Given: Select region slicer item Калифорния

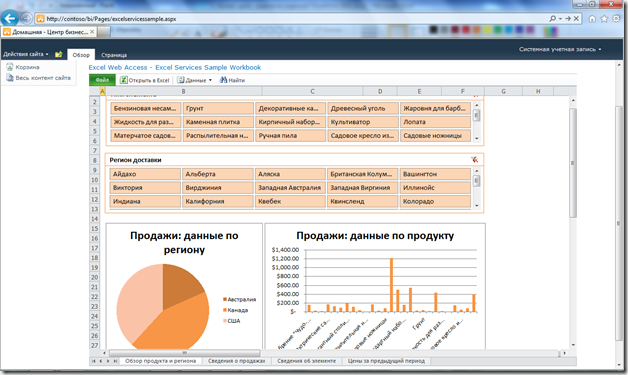Looking at the screenshot, I should (x=218, y=202).
